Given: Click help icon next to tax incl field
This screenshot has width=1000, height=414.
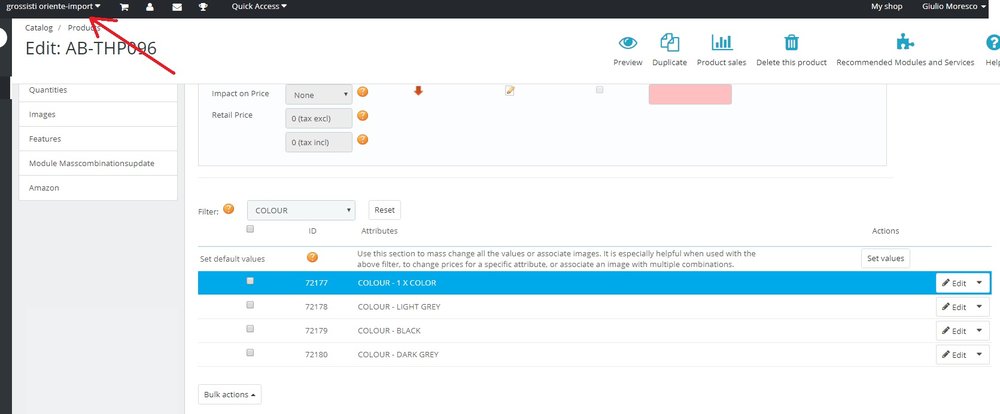Looking at the screenshot, I should click(x=362, y=139).
